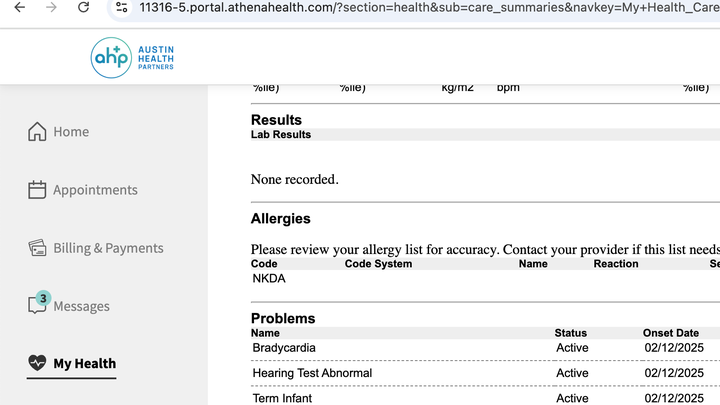Click the My Health heart icon
The height and width of the screenshot is (405, 720).
click(37, 363)
